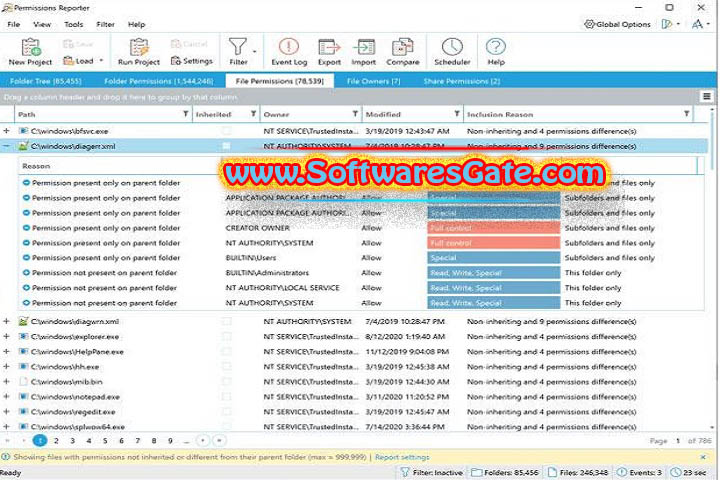720x480 pixels.
Task: Select CREATOR OWNER Full control cell
Action: (493, 228)
